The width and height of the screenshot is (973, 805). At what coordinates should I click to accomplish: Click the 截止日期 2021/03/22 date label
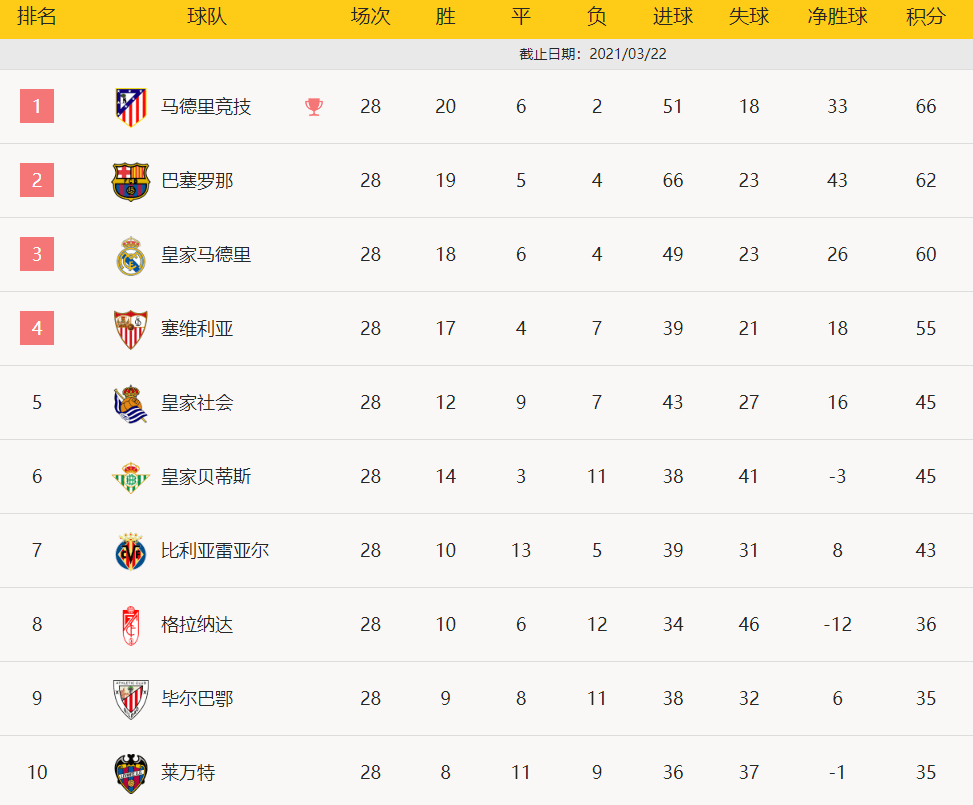tap(593, 54)
